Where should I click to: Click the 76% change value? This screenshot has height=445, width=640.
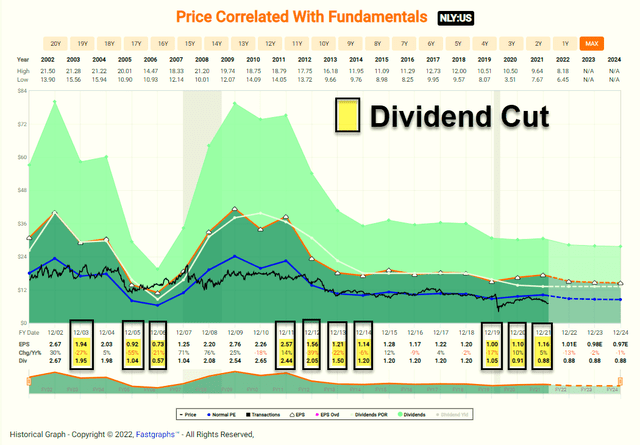209,353
